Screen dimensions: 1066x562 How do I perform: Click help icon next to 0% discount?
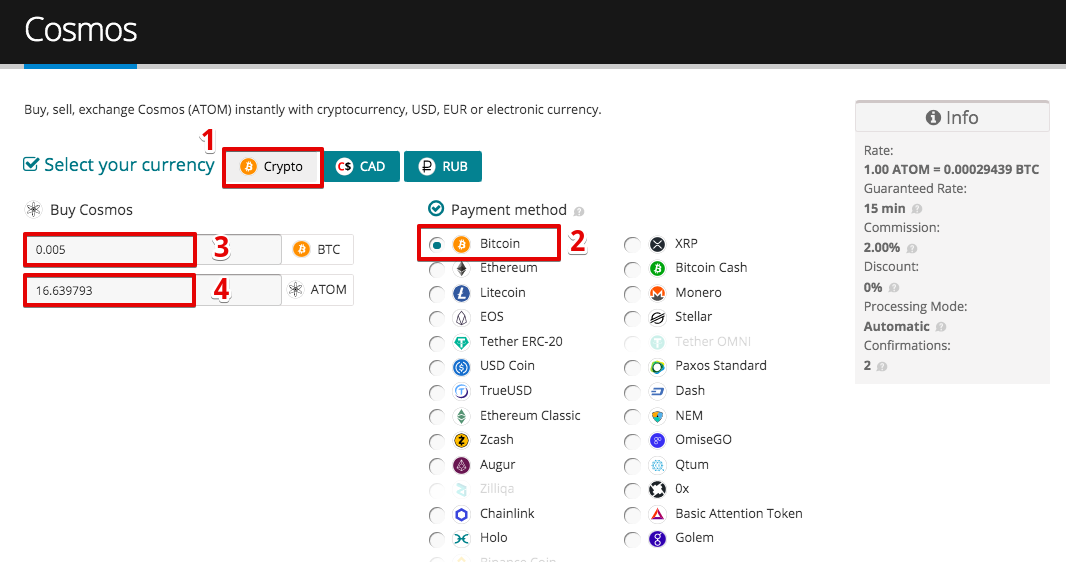(894, 287)
